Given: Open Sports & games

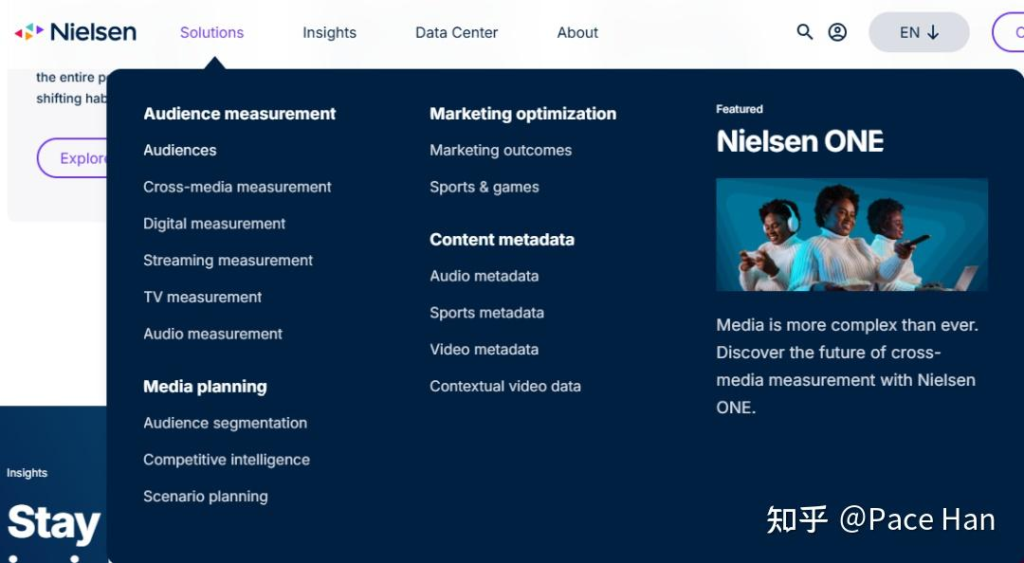Looking at the screenshot, I should (485, 187).
